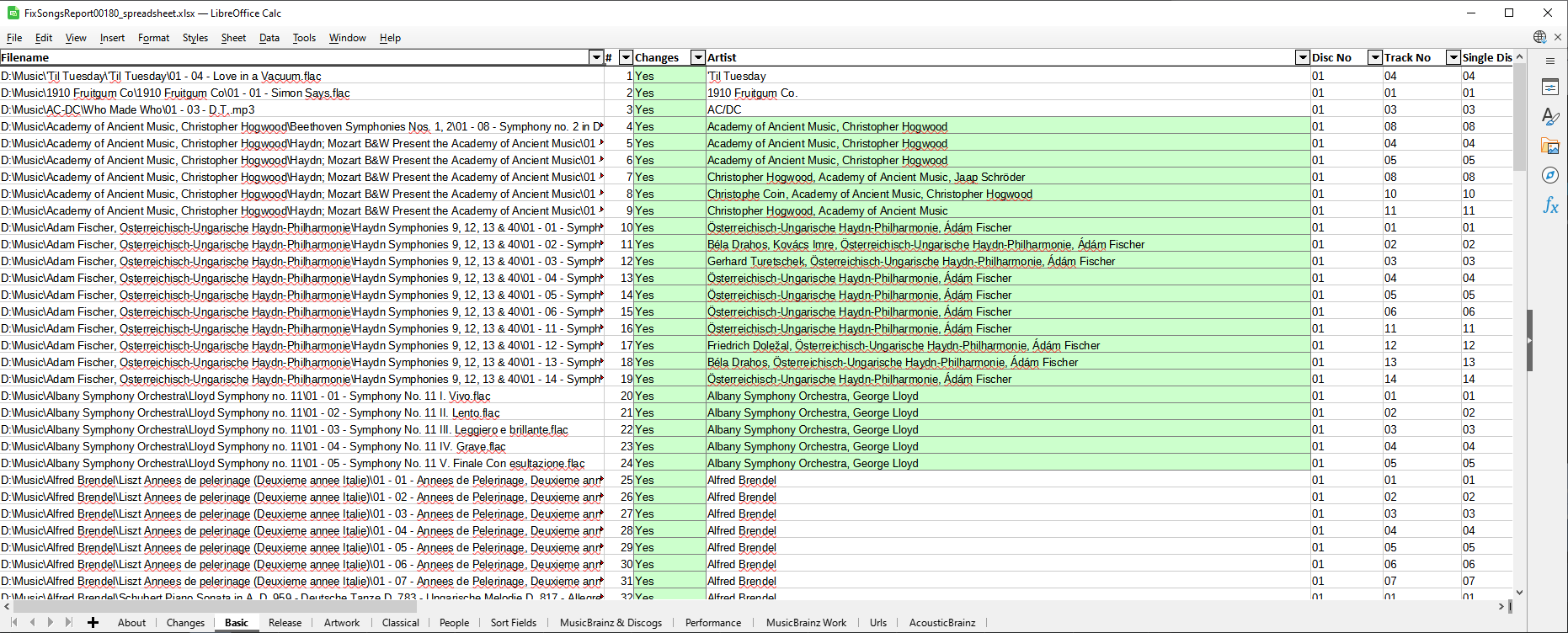Switch to the People sheet tab

(454, 623)
